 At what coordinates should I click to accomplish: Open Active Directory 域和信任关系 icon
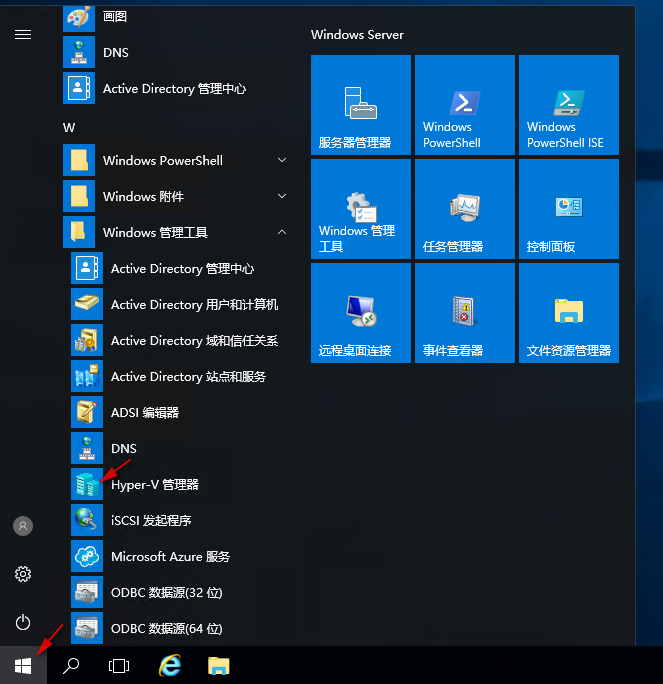tap(87, 340)
